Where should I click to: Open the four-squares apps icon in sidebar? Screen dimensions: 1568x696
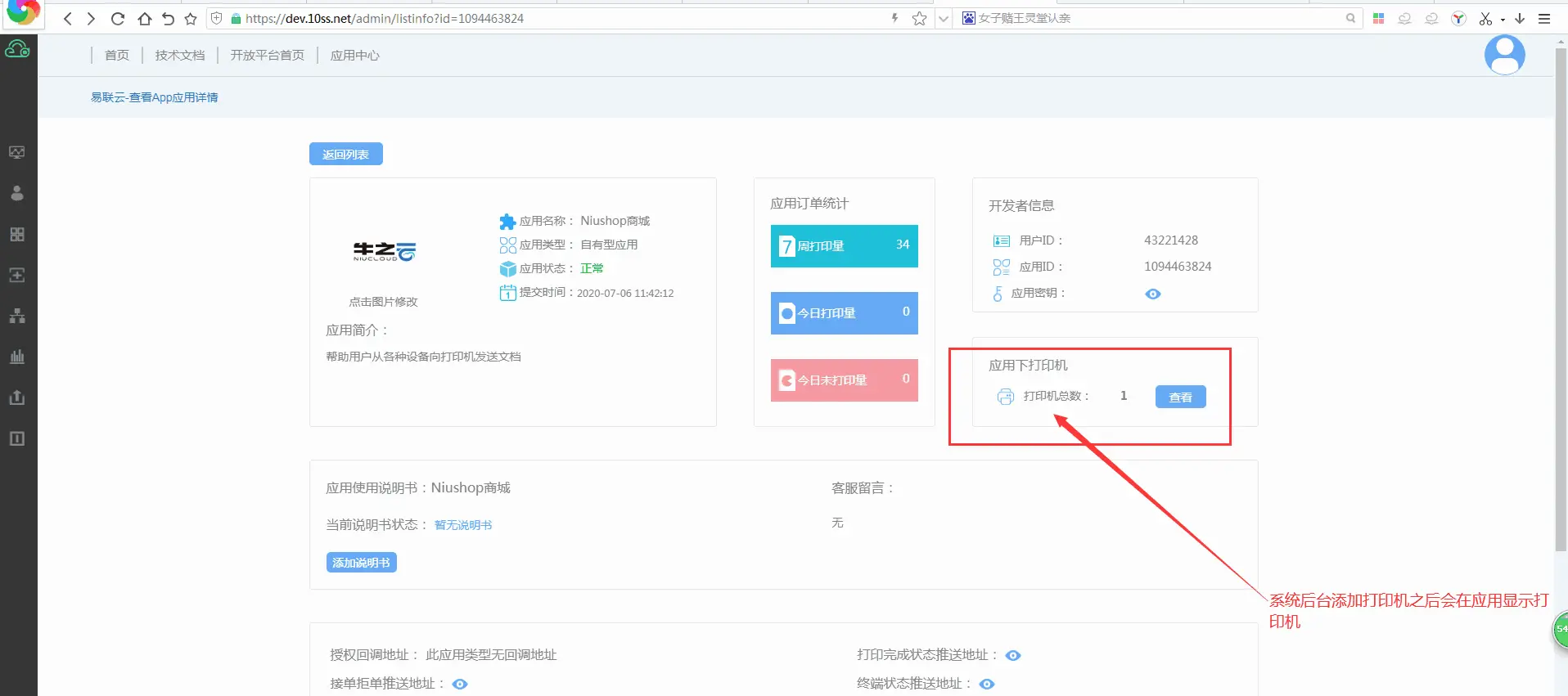coord(16,235)
